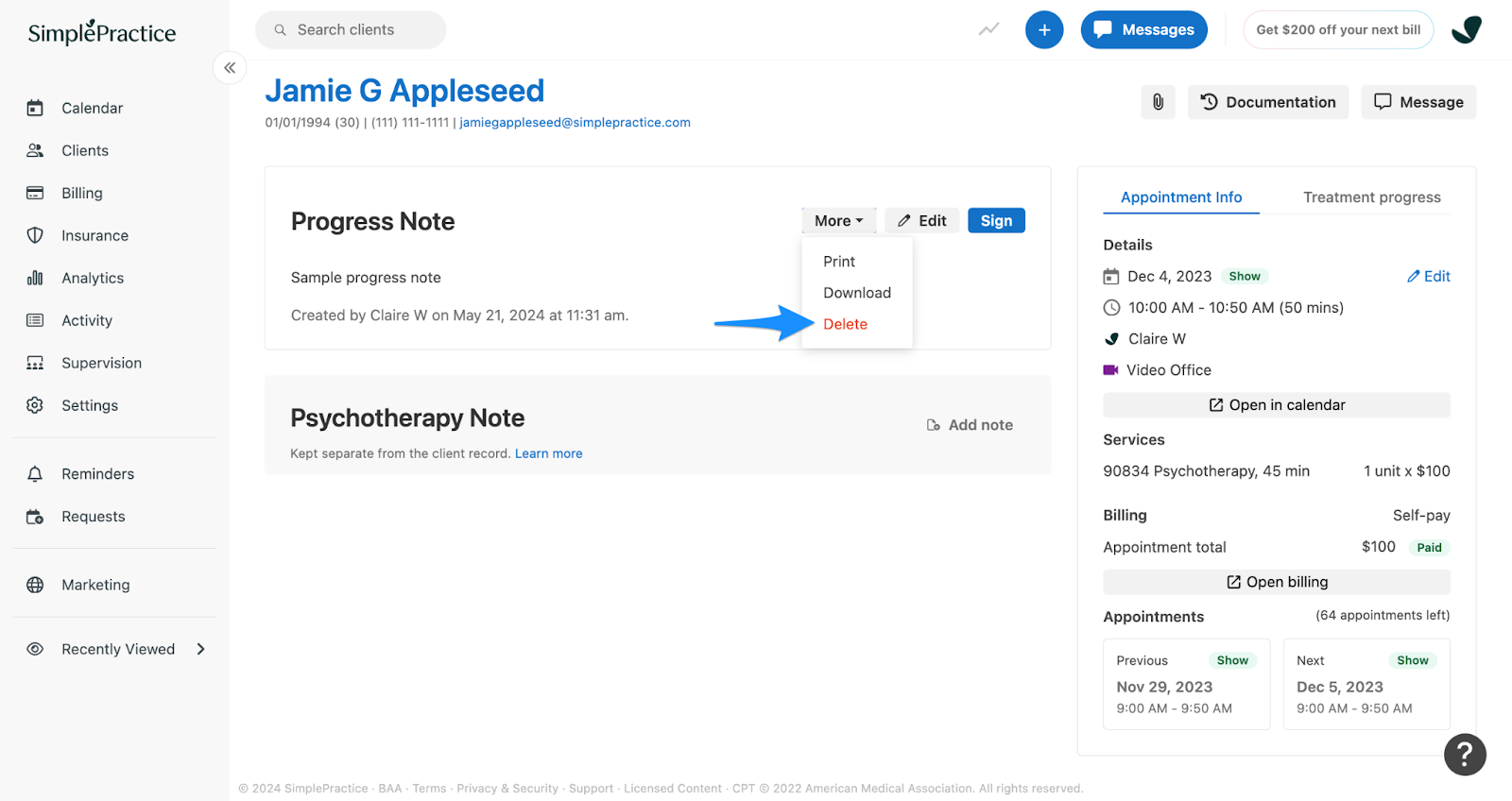Viewport: 1512px width, 801px height.
Task: Click Open in calendar button
Action: click(x=1277, y=405)
